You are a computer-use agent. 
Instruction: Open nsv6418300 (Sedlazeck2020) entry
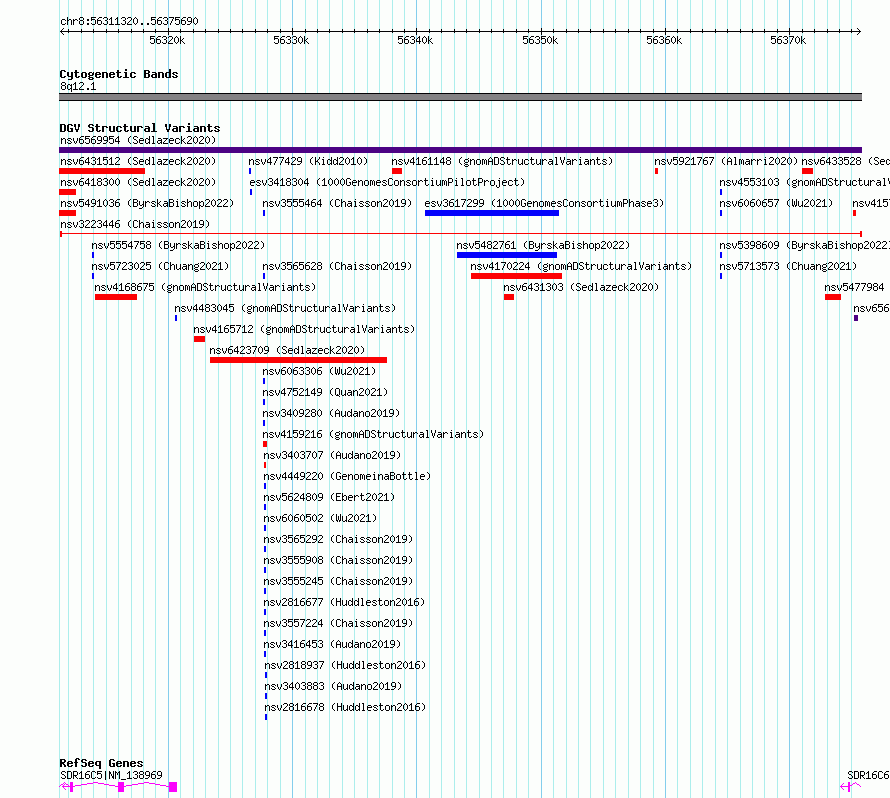click(138, 182)
